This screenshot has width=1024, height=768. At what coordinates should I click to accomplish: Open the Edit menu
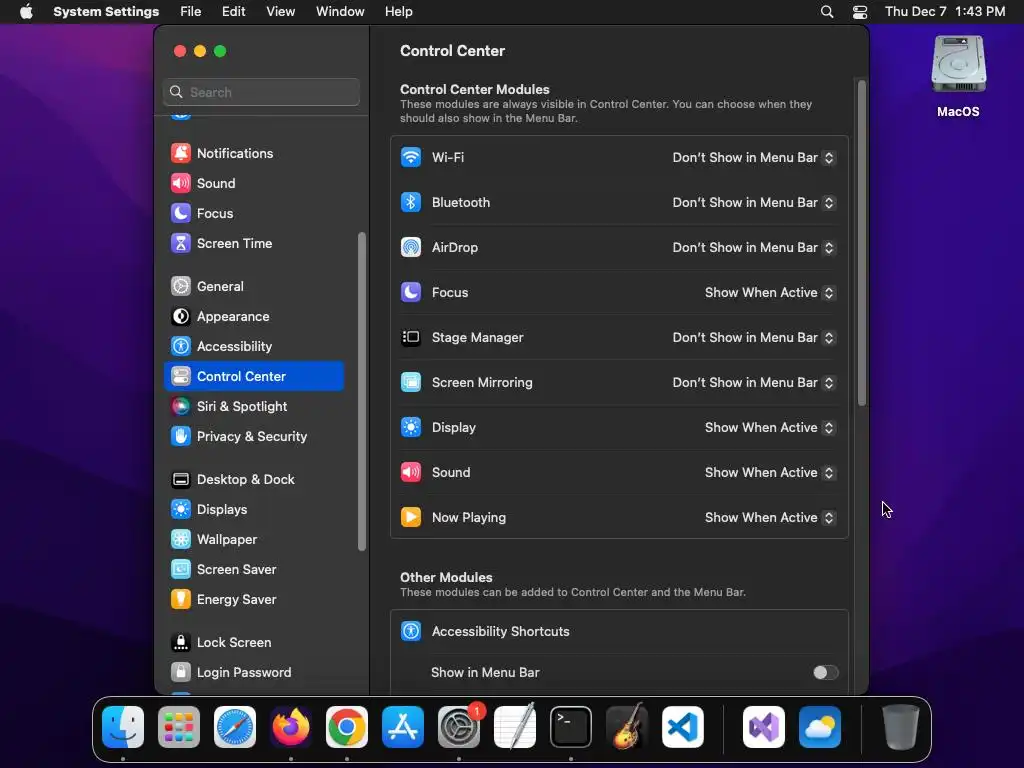(x=233, y=12)
